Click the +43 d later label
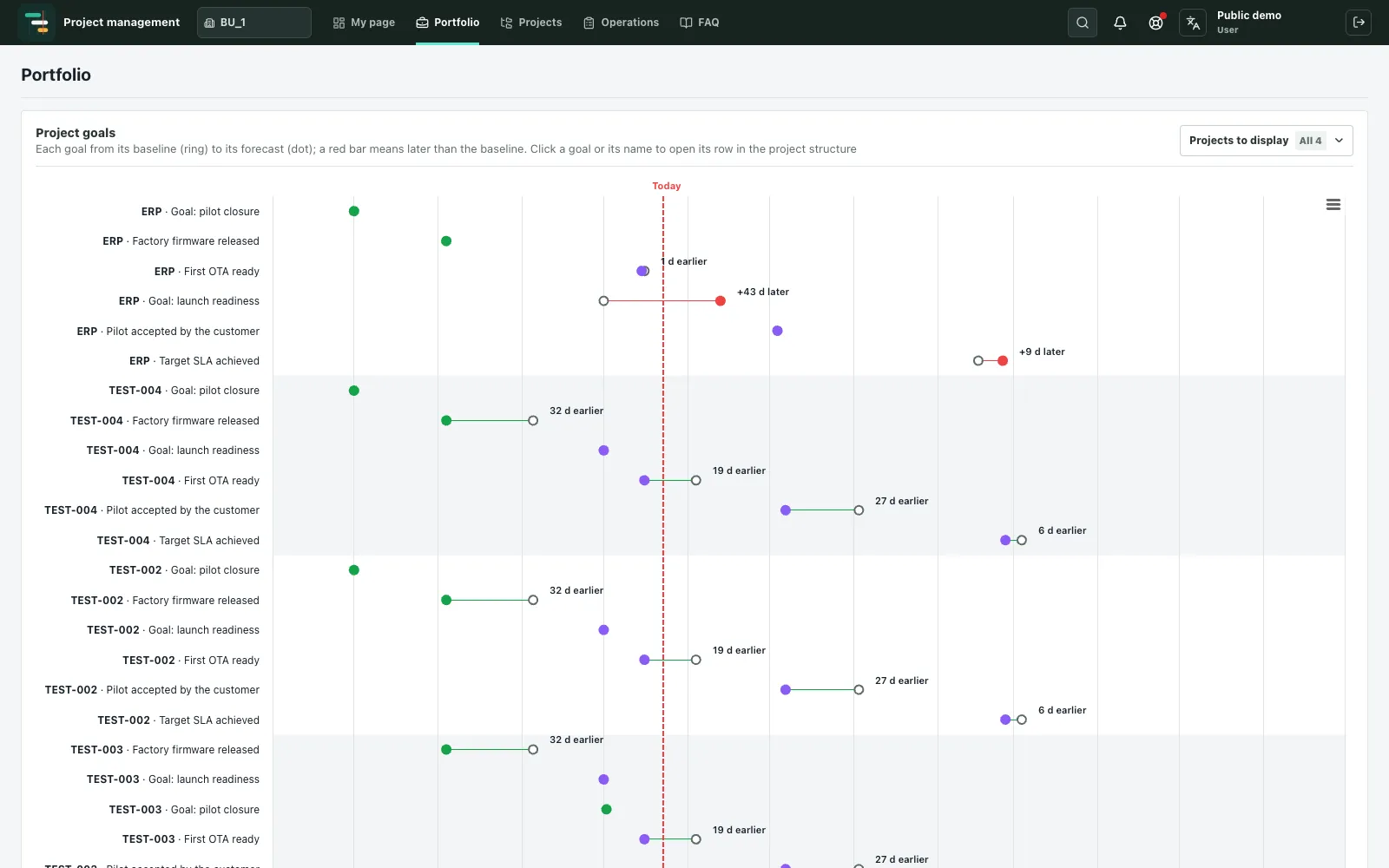This screenshot has height=868, width=1389. [763, 292]
